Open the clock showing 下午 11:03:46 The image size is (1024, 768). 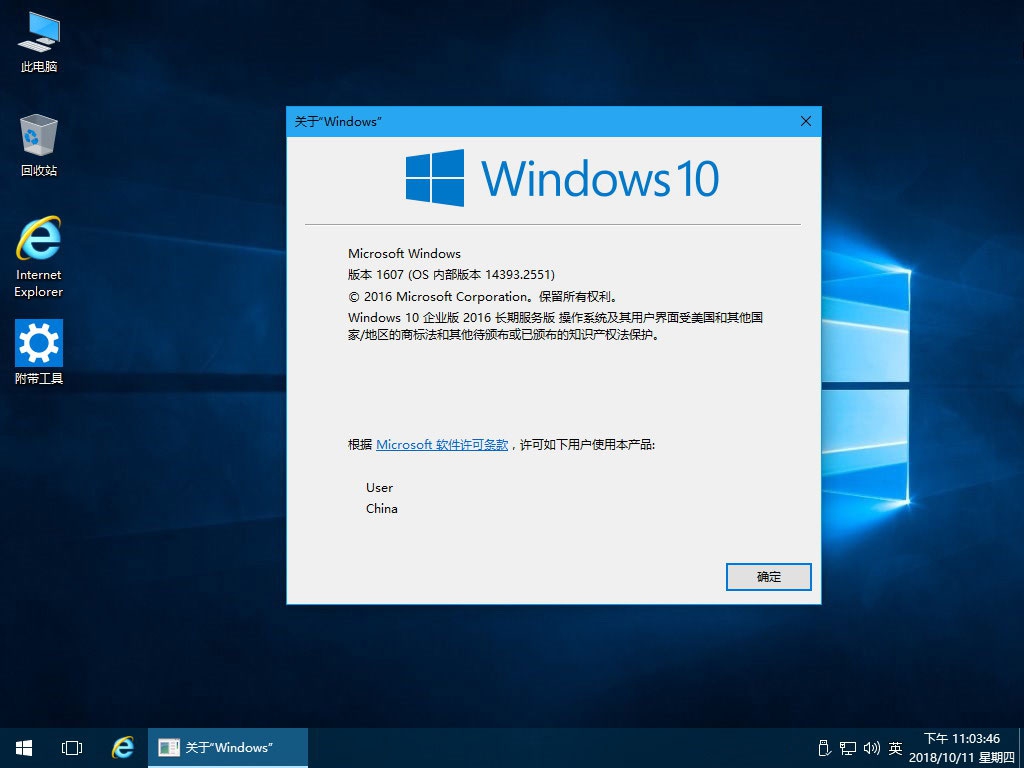click(961, 748)
